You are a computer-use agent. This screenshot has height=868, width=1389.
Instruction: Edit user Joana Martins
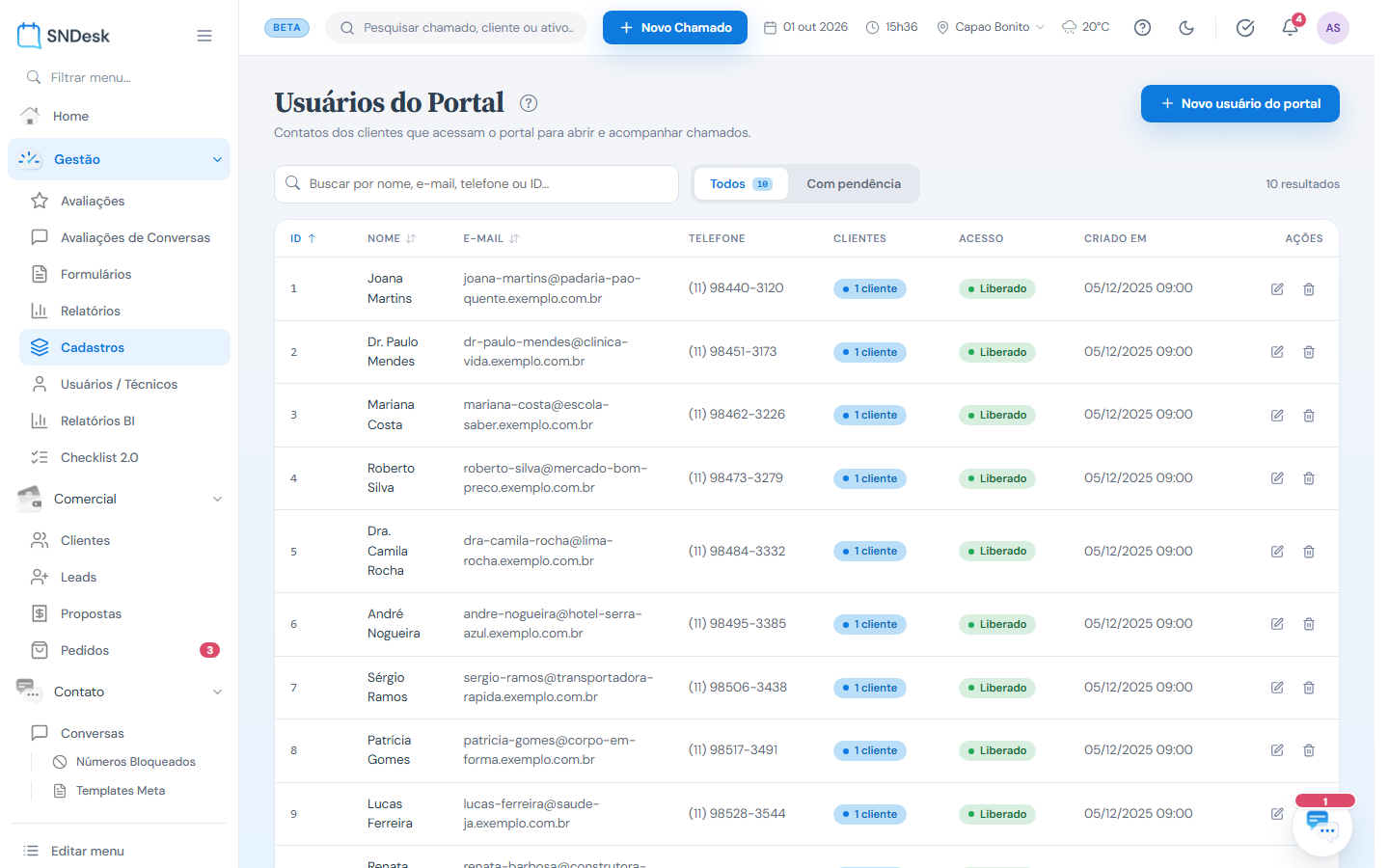click(1277, 289)
